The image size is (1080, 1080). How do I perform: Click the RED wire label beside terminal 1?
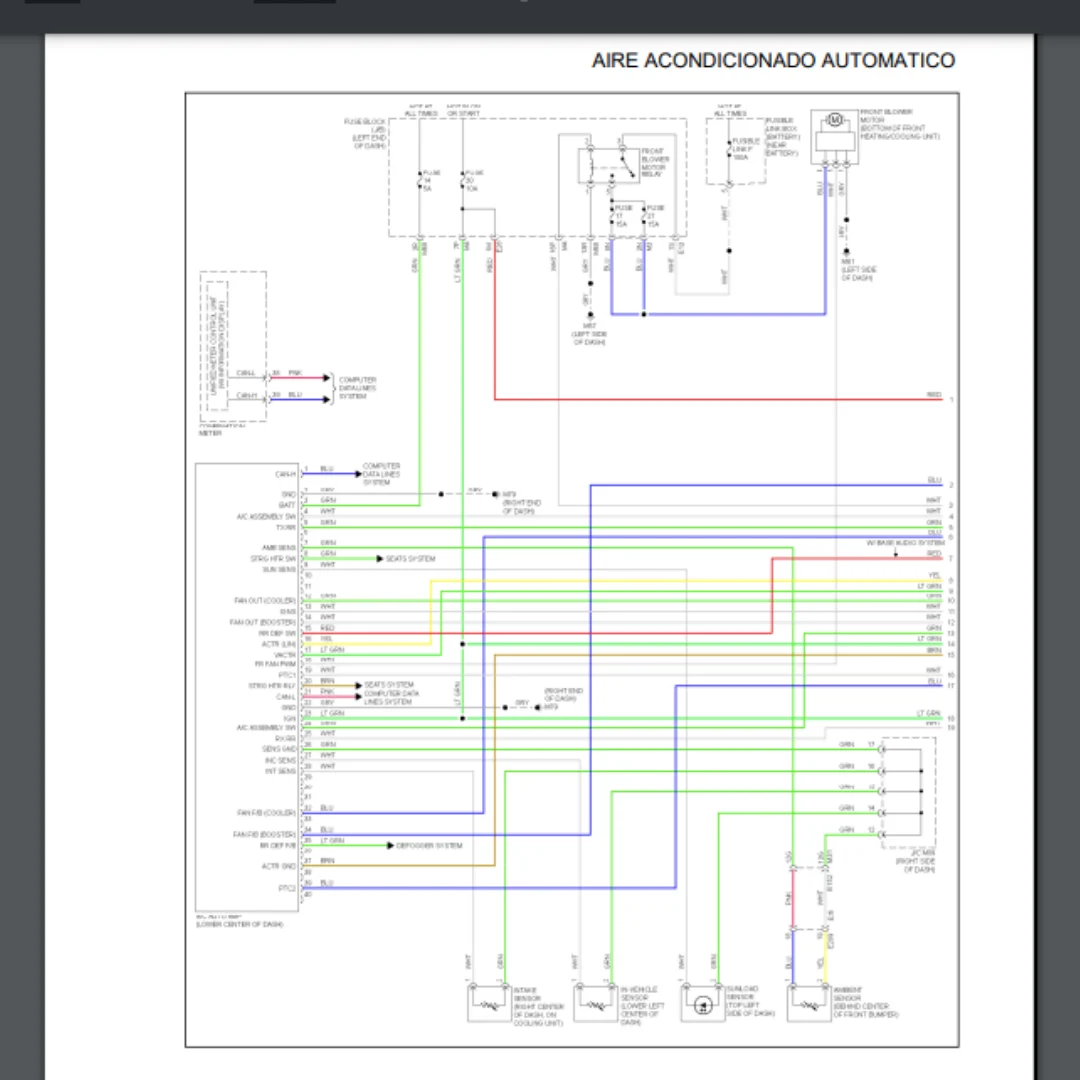tap(934, 395)
